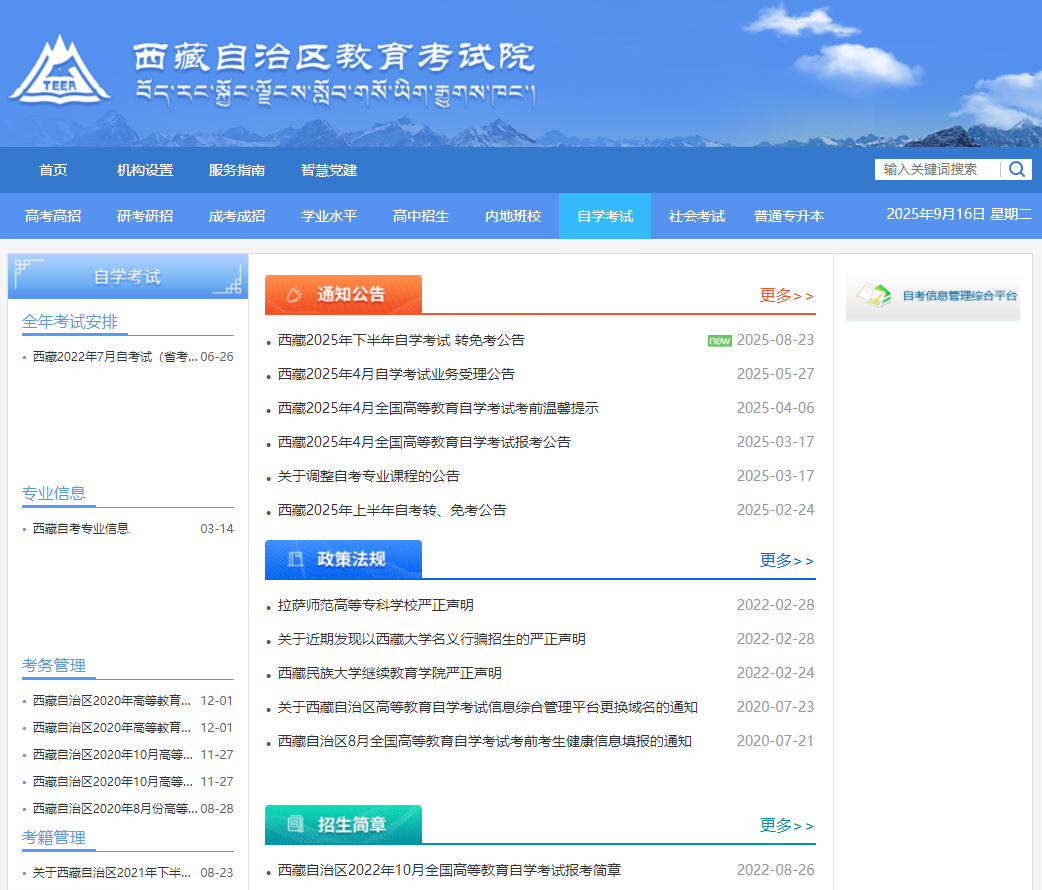This screenshot has width=1042, height=890.
Task: Switch to 普通专升本 navigation tab
Action: pyautogui.click(x=789, y=216)
